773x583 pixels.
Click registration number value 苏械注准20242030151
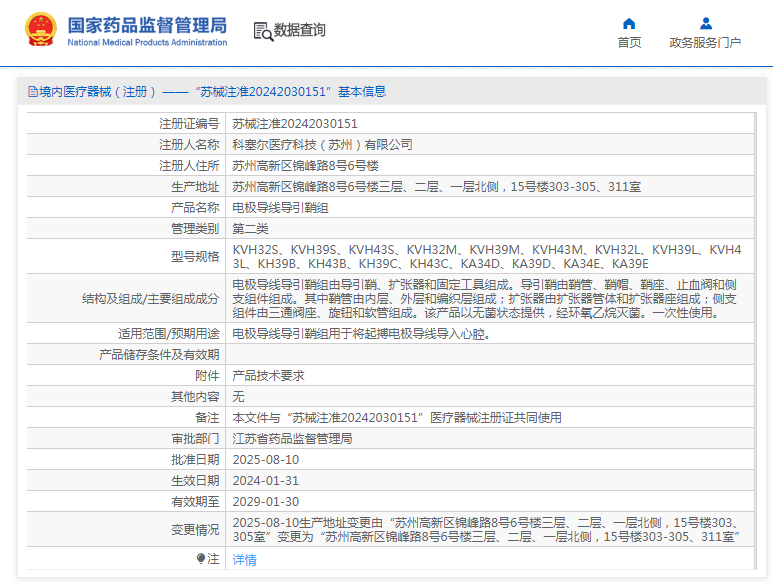[295, 124]
